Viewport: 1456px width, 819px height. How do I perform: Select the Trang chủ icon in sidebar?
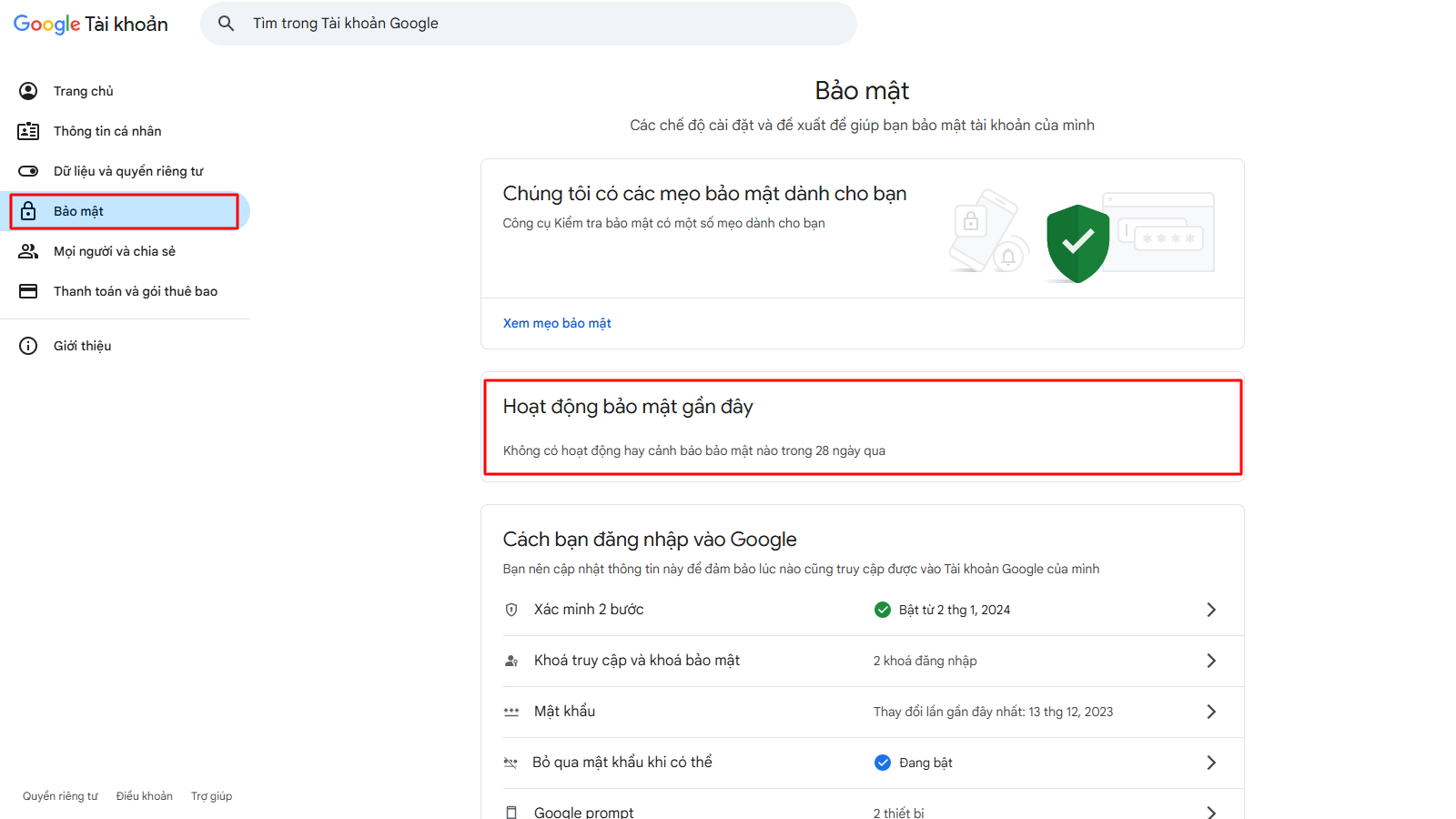click(28, 90)
